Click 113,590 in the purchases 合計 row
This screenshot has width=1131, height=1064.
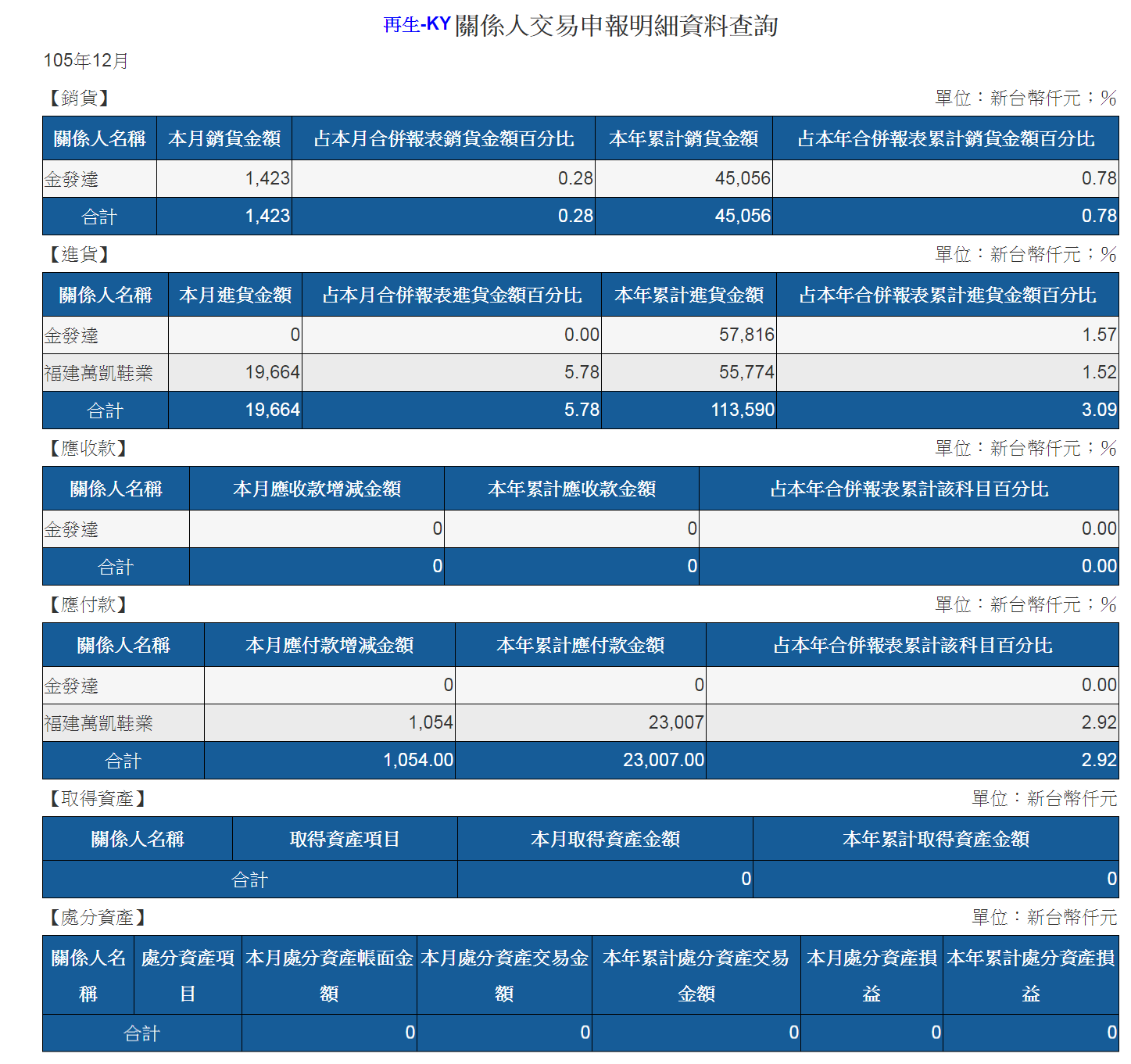point(743,410)
